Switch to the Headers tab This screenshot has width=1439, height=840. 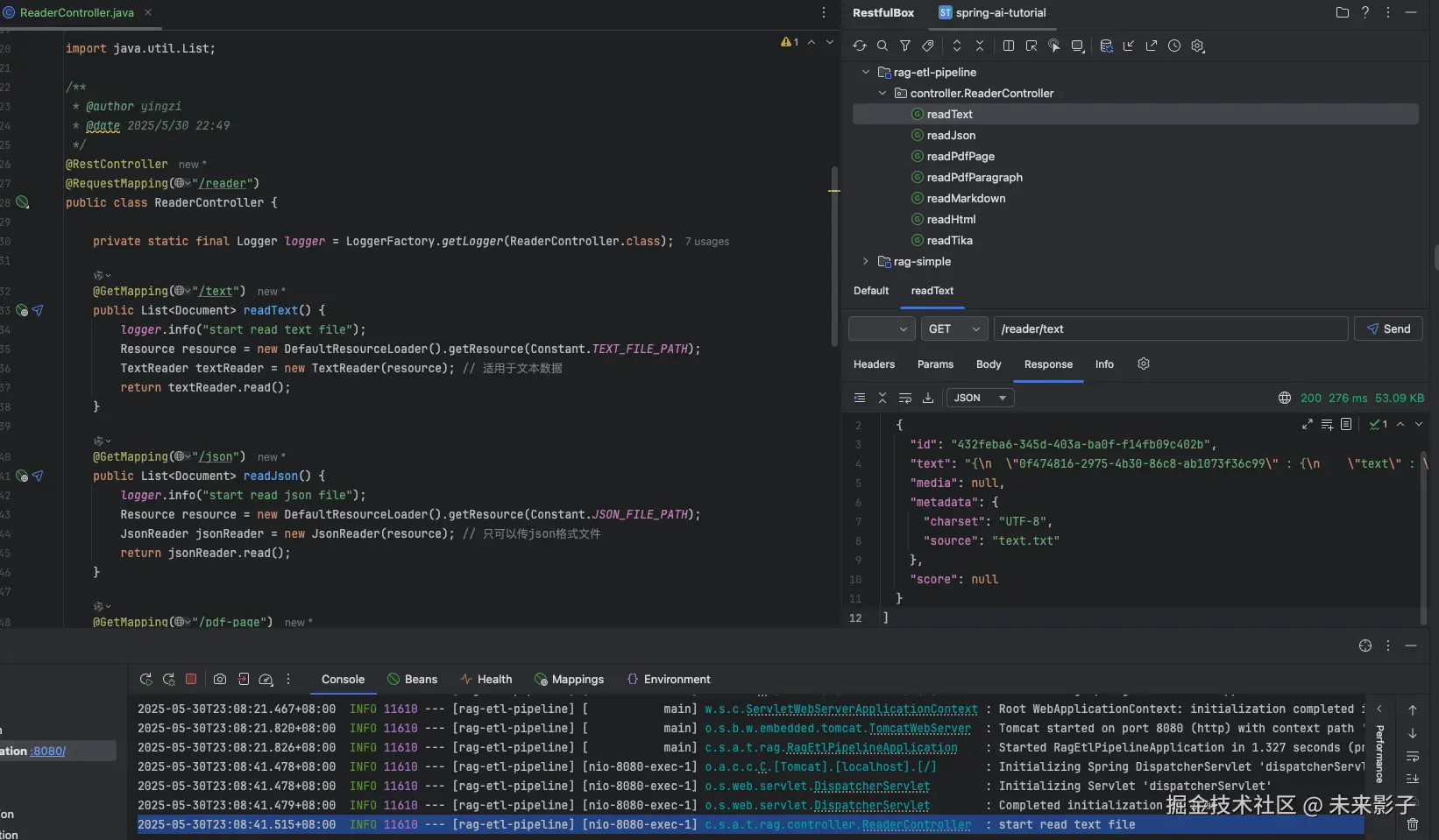tap(874, 364)
